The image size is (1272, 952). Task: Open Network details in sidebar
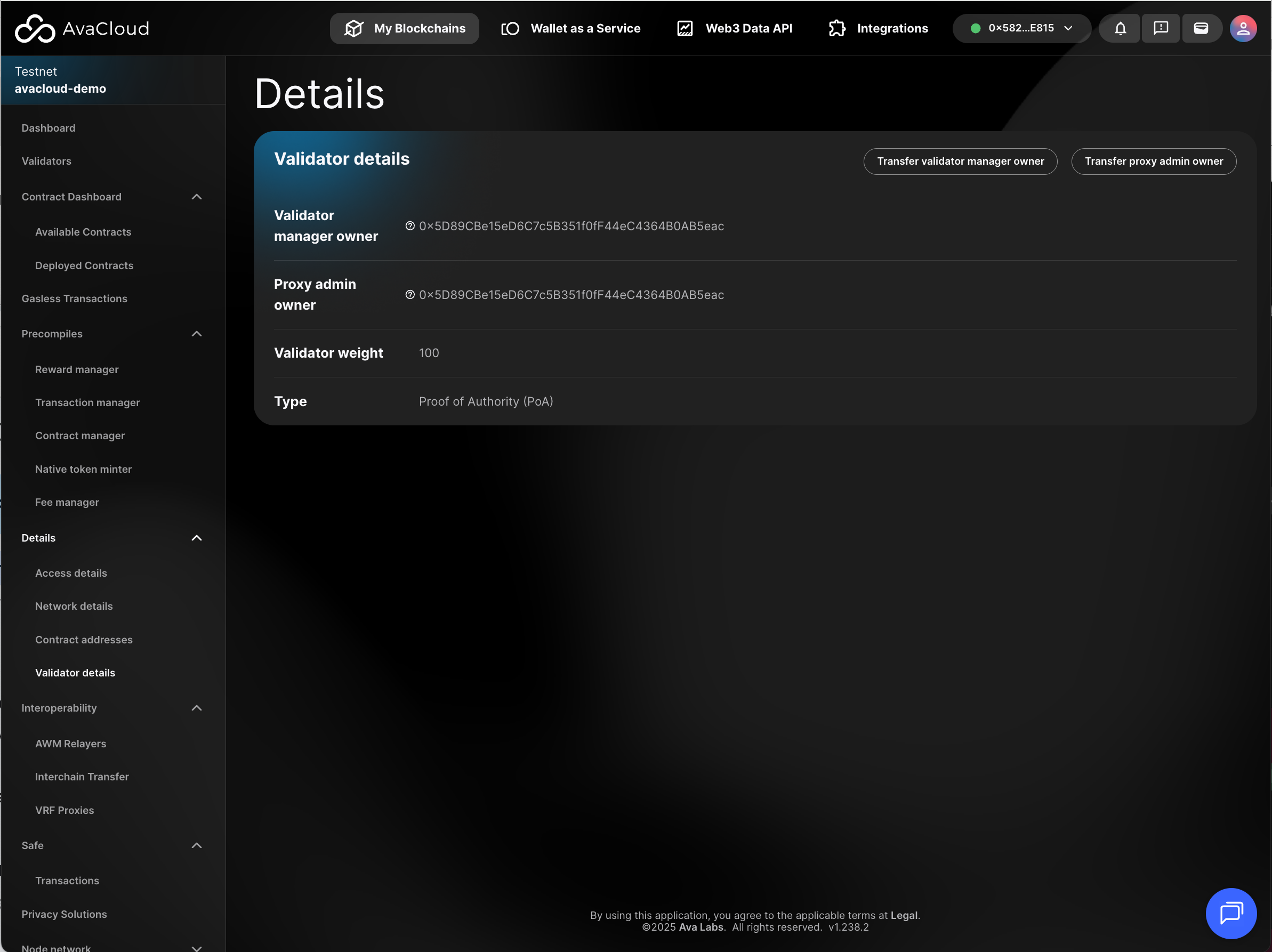74,607
